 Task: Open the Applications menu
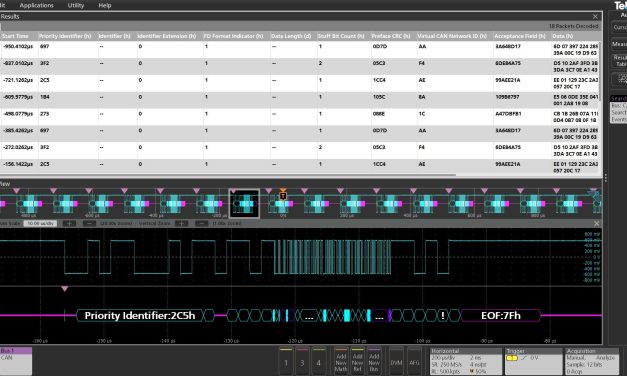(x=36, y=5)
